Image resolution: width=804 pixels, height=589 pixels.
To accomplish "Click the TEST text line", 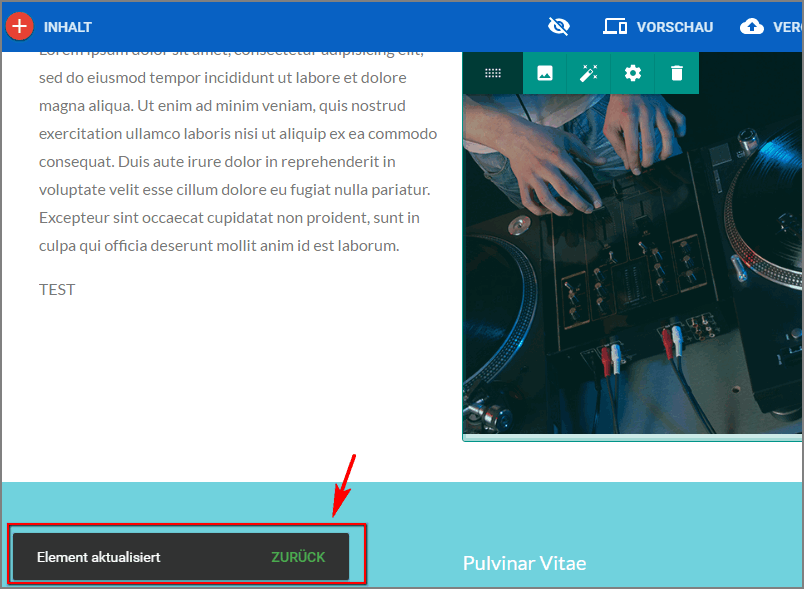I will 57,290.
